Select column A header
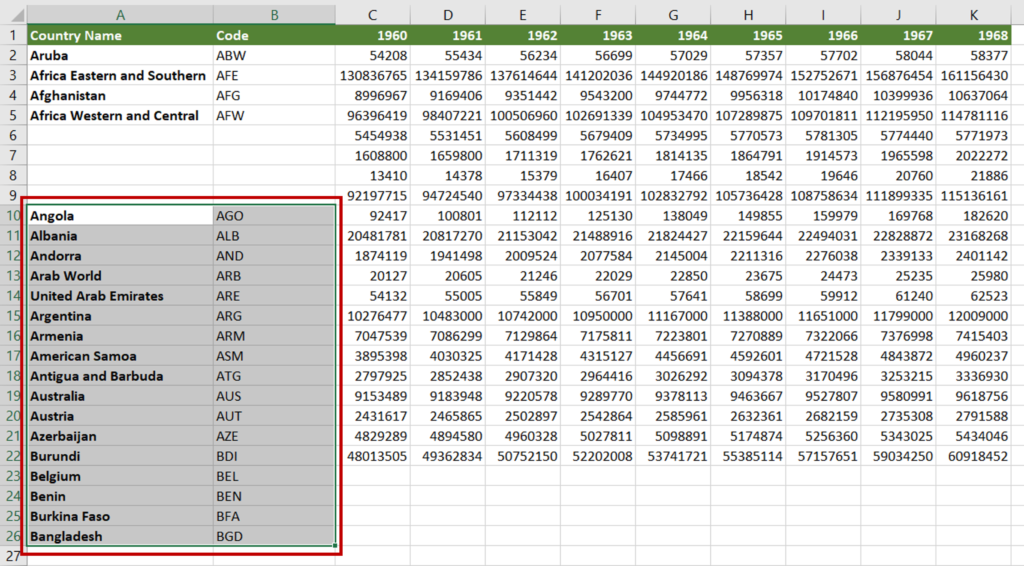Image resolution: width=1024 pixels, height=566 pixels. pyautogui.click(x=120, y=14)
